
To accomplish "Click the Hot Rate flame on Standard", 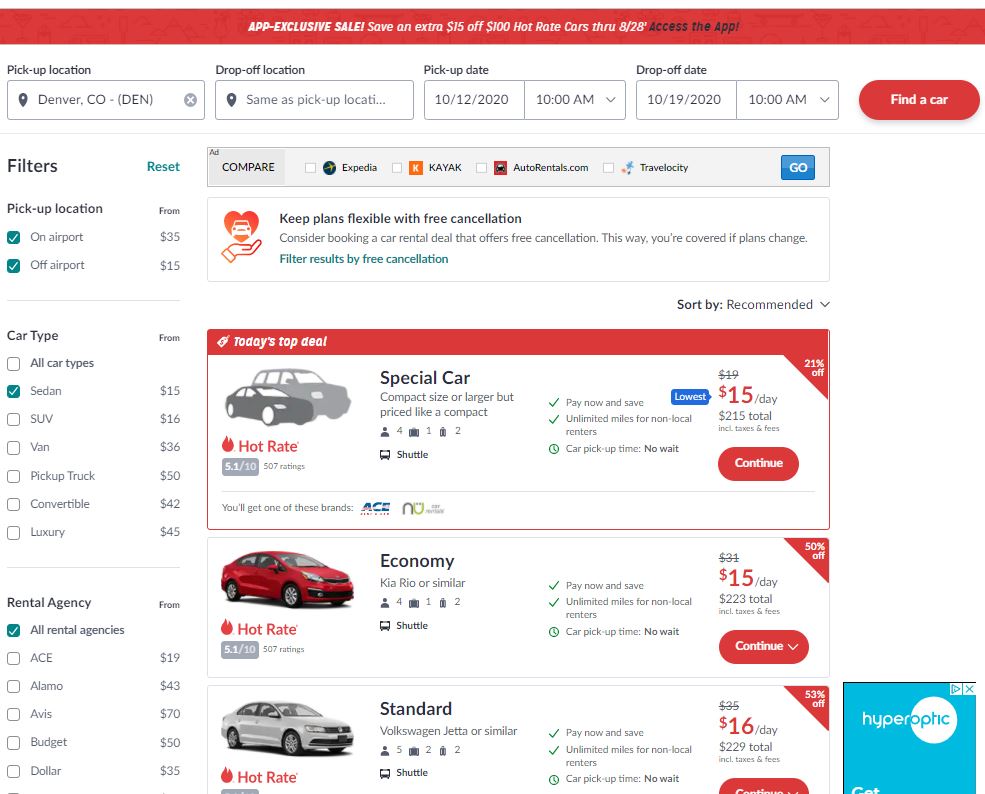I will coord(227,775).
